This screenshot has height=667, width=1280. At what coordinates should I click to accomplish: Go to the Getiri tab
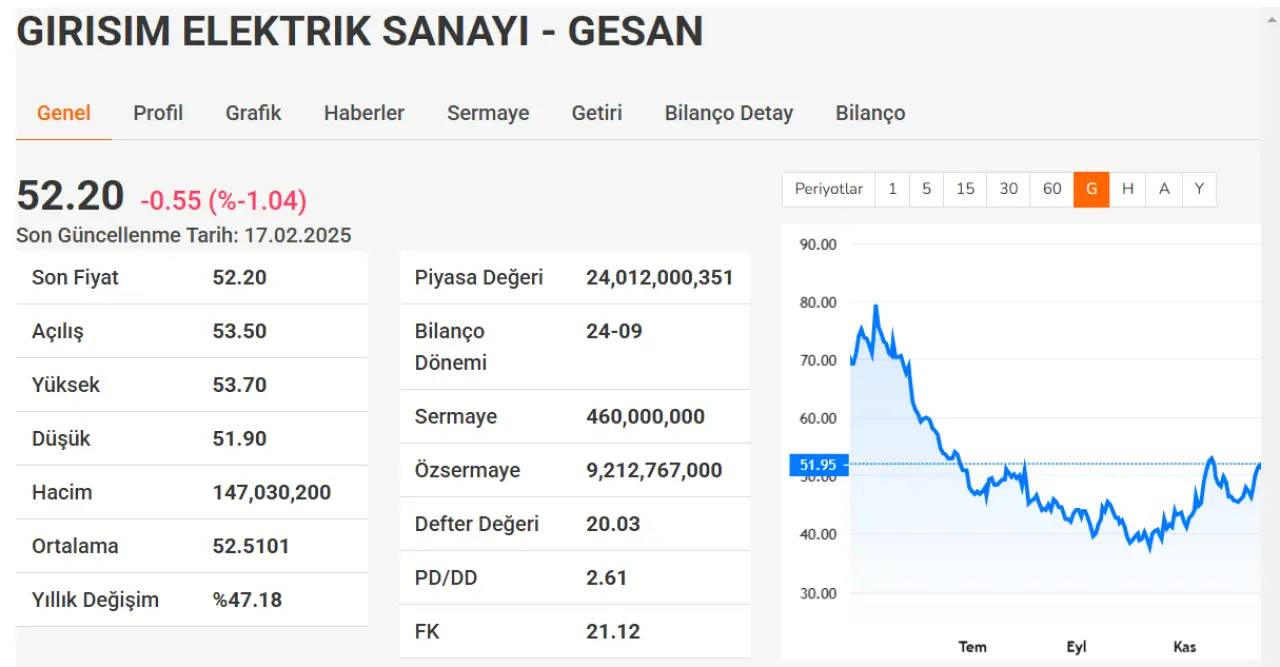click(597, 113)
